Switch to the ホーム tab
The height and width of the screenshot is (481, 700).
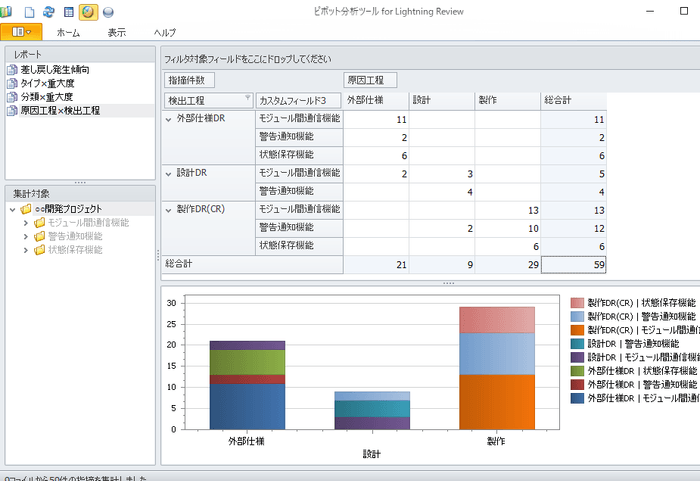[x=68, y=33]
